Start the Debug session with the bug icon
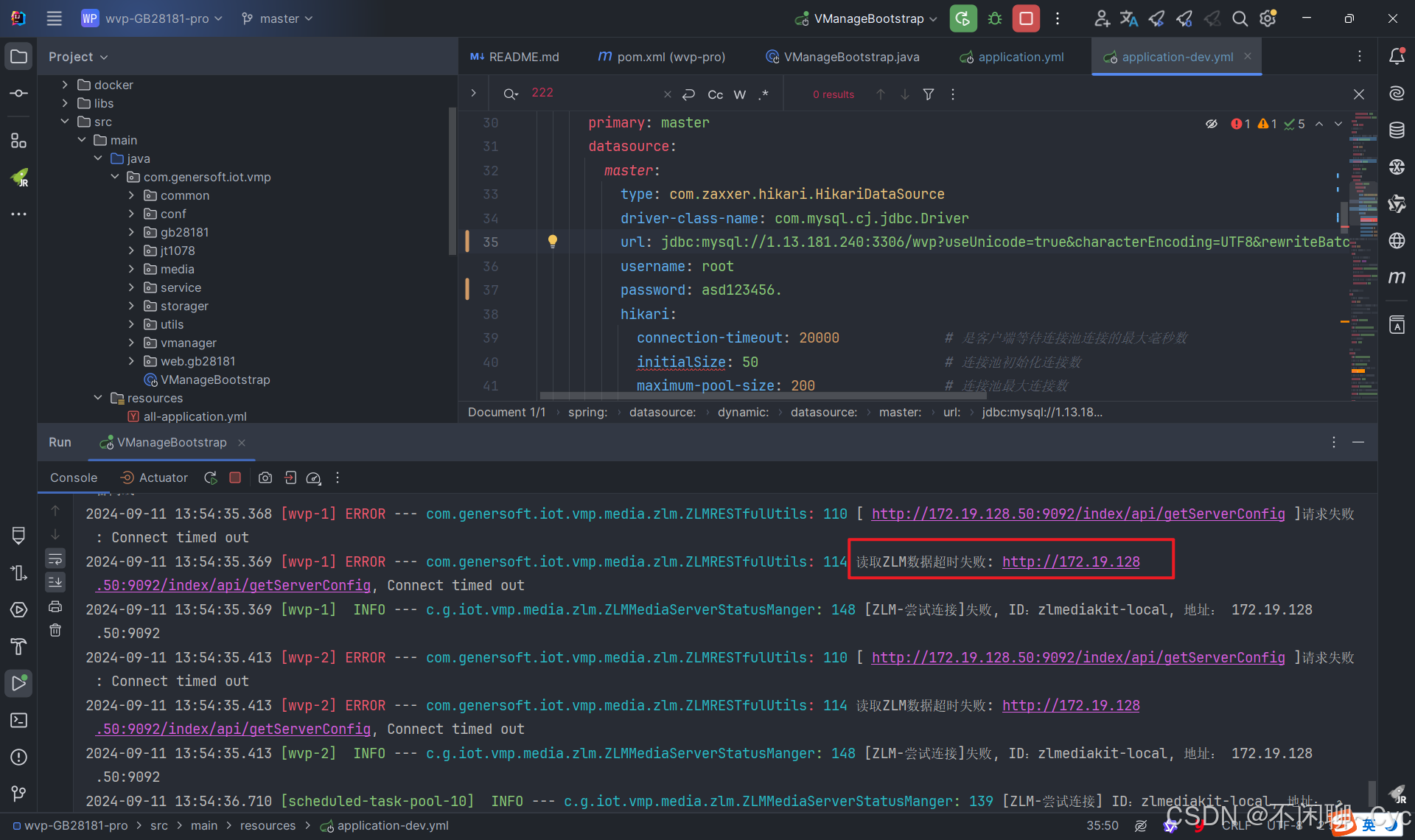 click(994, 18)
